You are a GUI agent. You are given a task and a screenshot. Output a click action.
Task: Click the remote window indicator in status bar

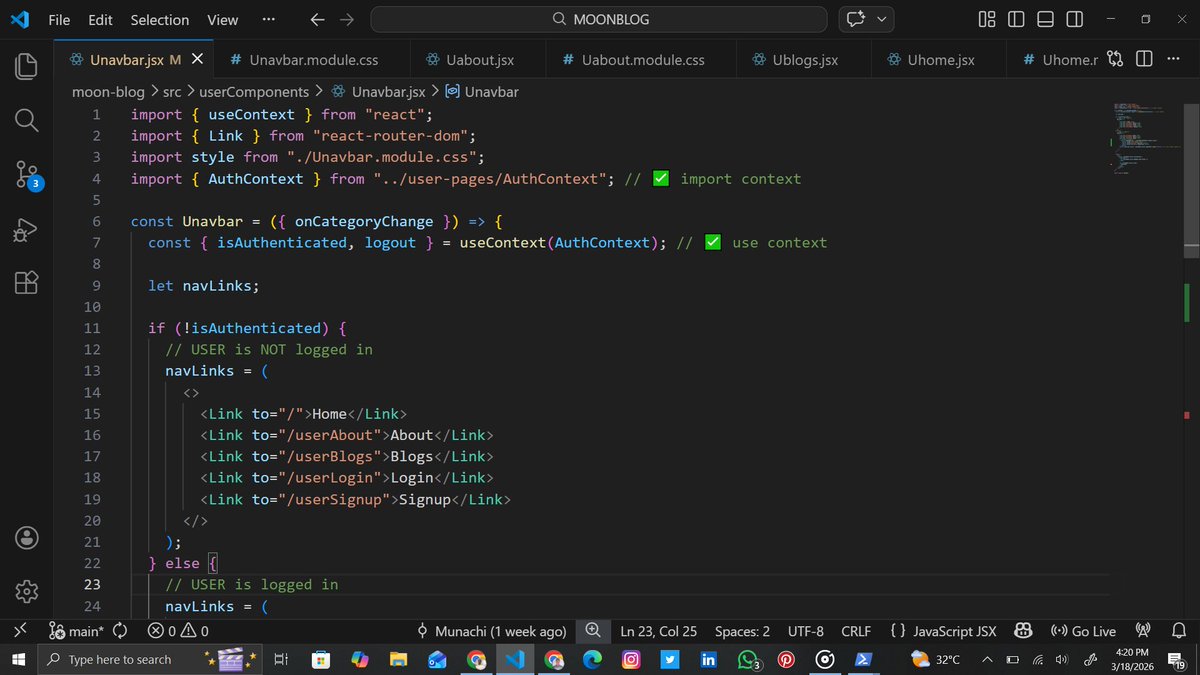[19, 631]
